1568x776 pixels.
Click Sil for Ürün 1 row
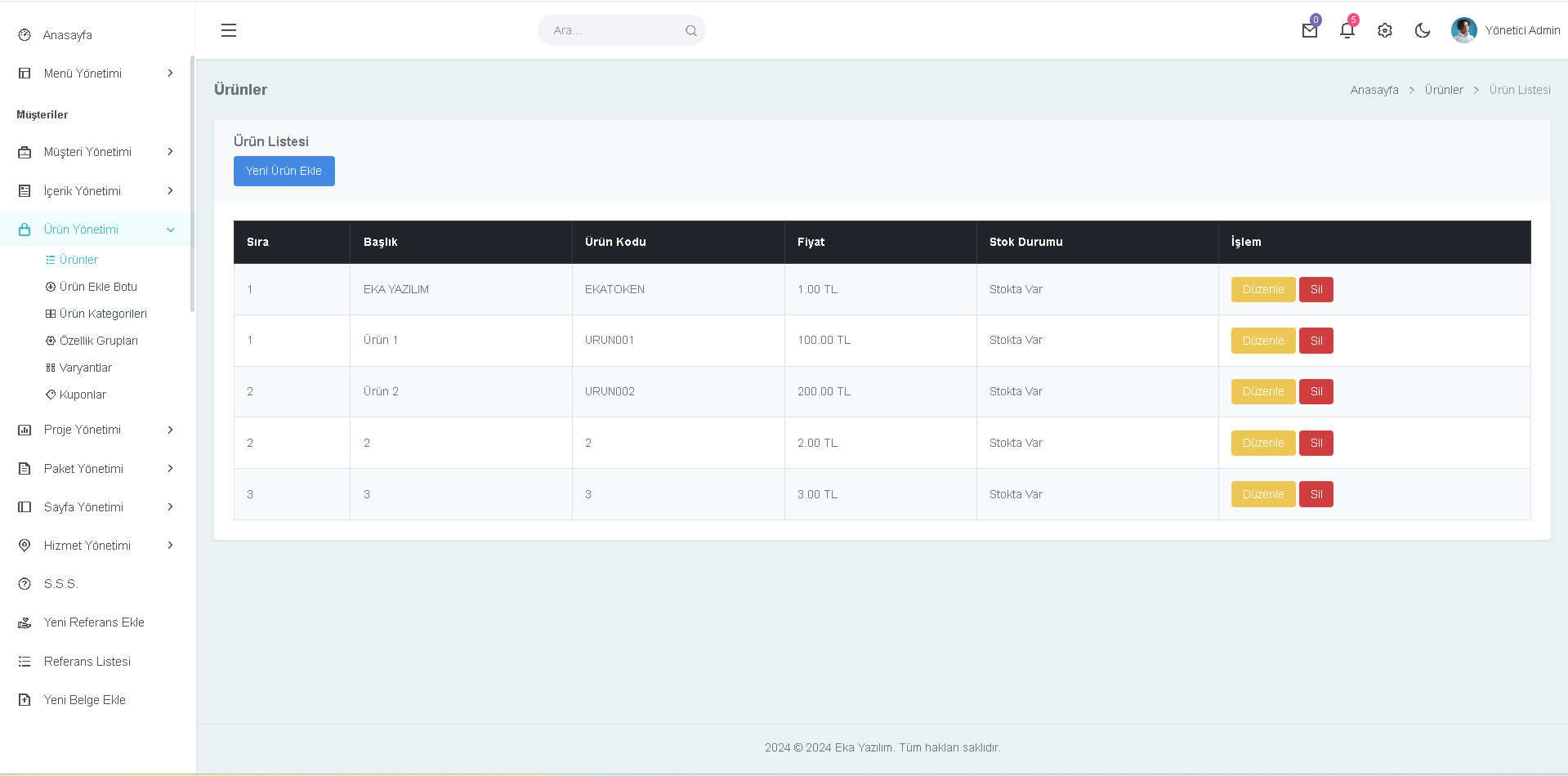pos(1316,341)
